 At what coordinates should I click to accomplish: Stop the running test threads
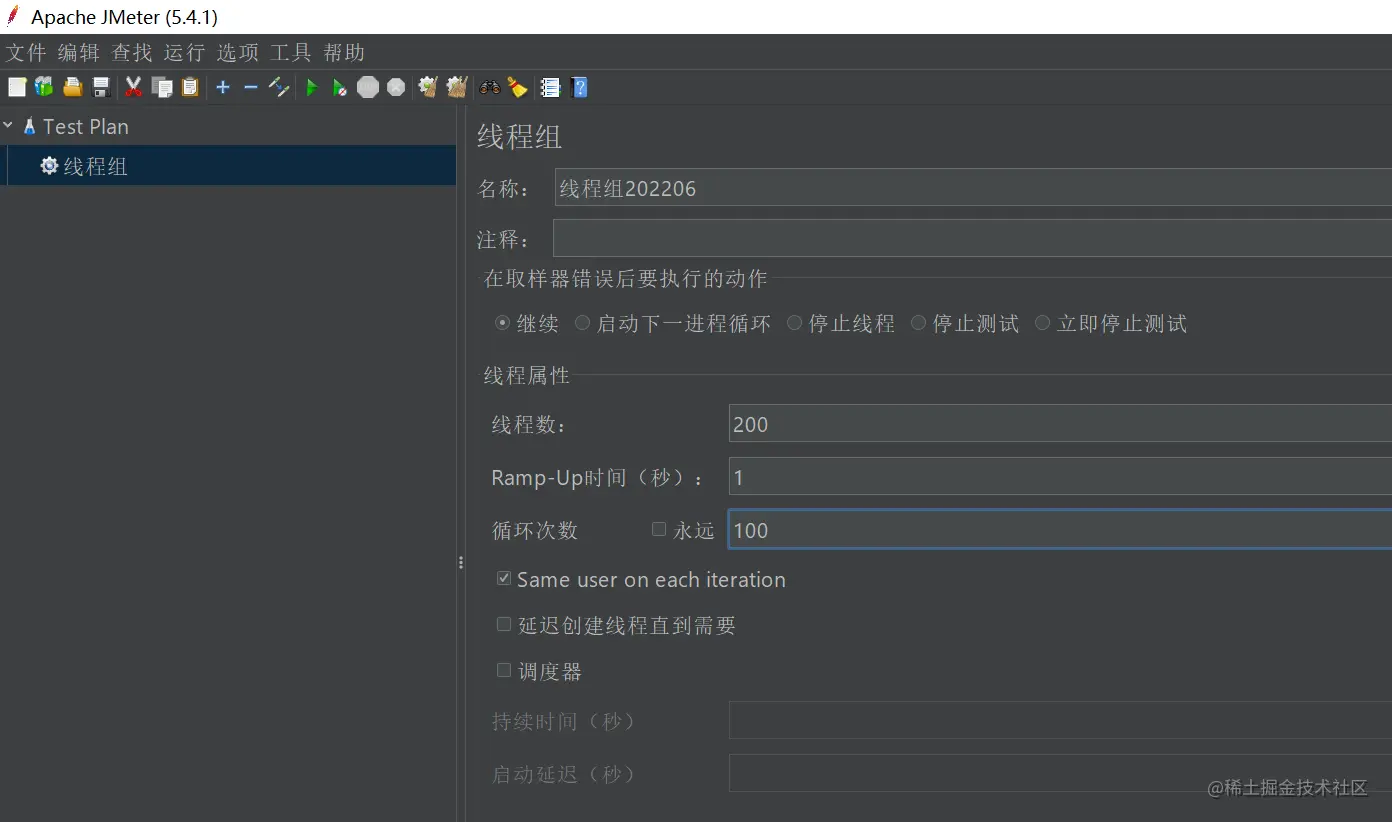368,88
